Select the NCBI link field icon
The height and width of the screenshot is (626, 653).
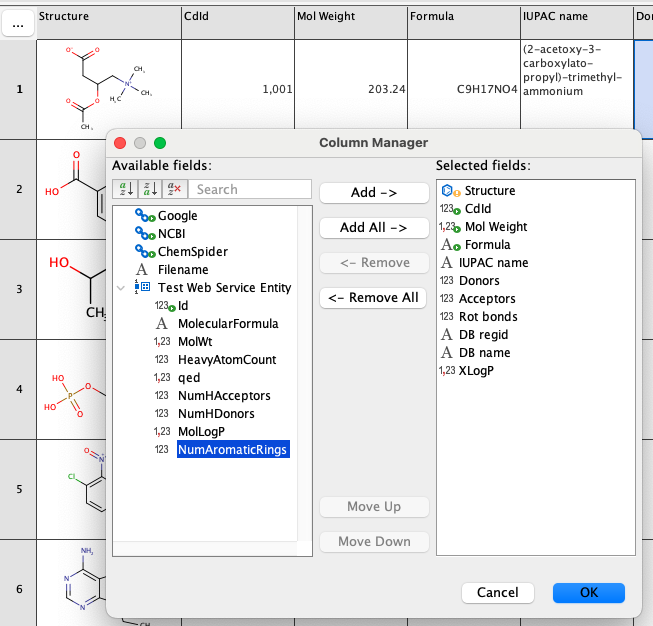(x=145, y=234)
